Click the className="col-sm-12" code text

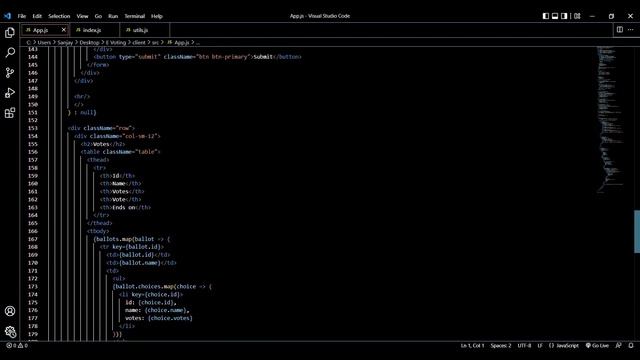pyautogui.click(x=125, y=136)
